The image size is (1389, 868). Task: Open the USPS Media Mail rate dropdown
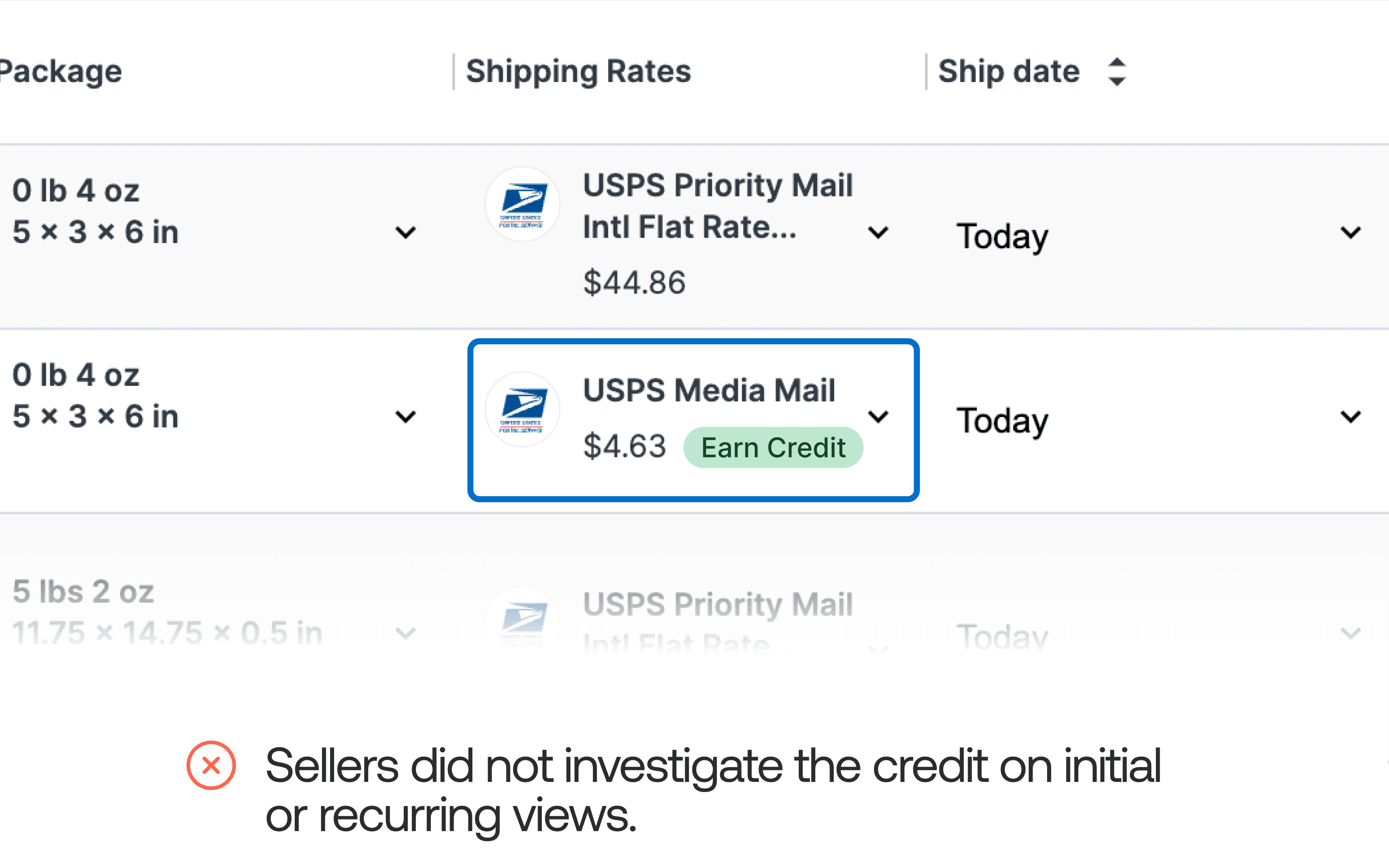pos(878,417)
